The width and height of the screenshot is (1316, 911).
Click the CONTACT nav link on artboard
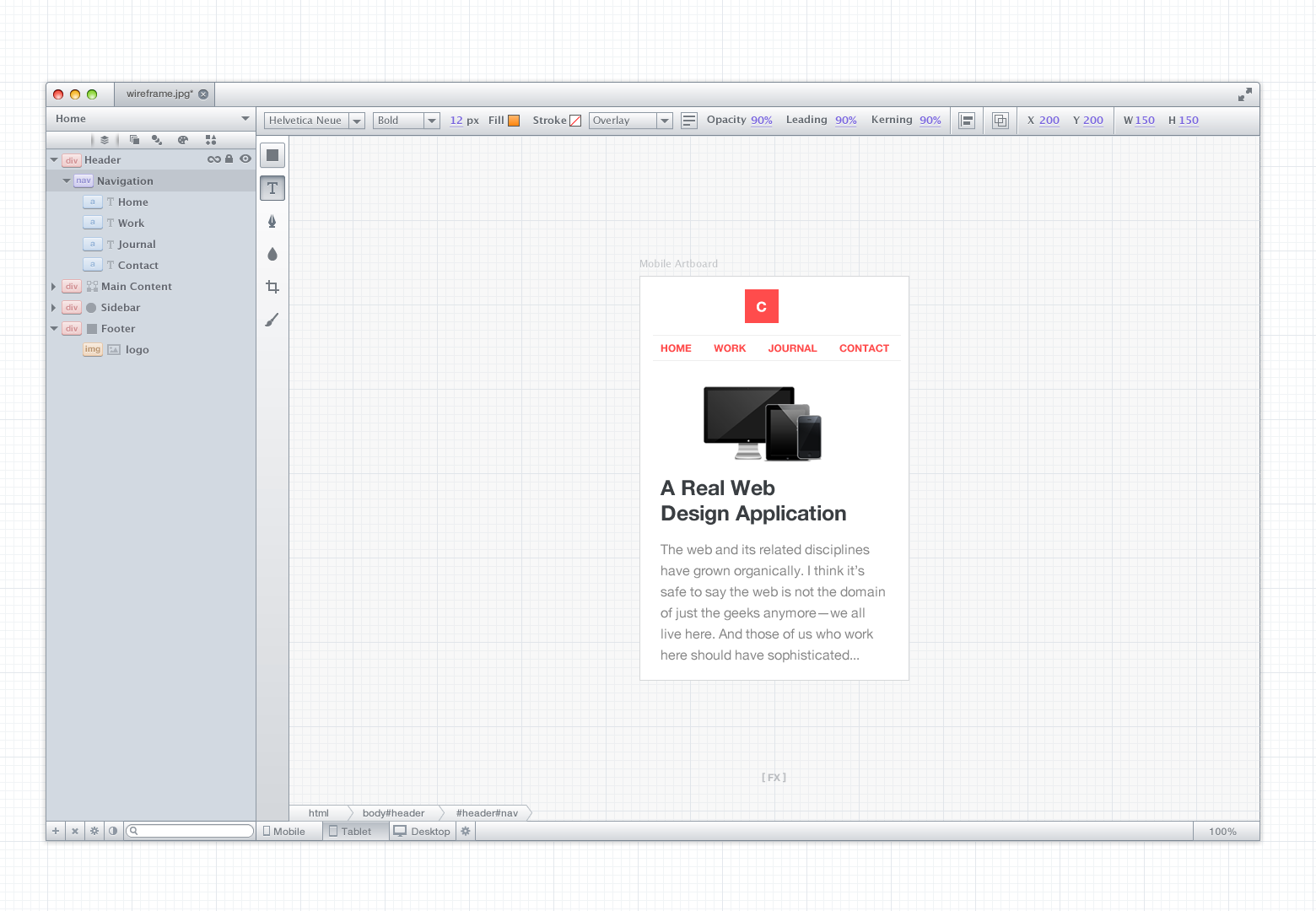pos(864,348)
